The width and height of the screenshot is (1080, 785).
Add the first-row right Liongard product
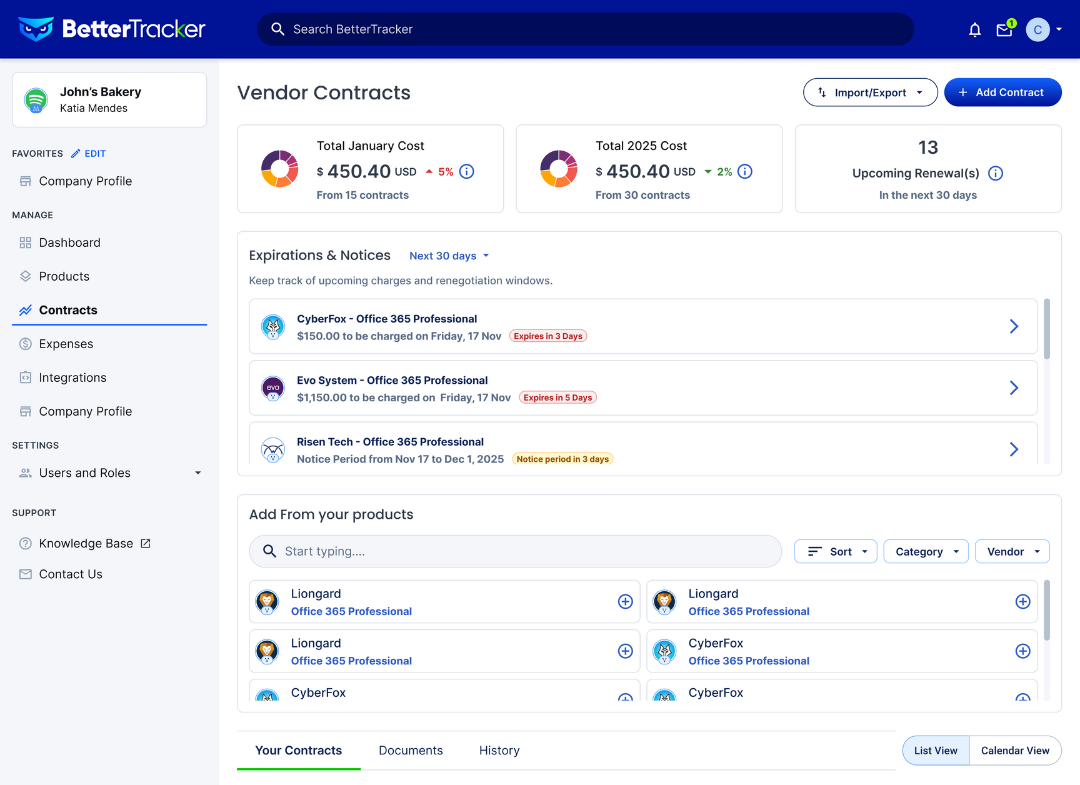[1023, 602]
